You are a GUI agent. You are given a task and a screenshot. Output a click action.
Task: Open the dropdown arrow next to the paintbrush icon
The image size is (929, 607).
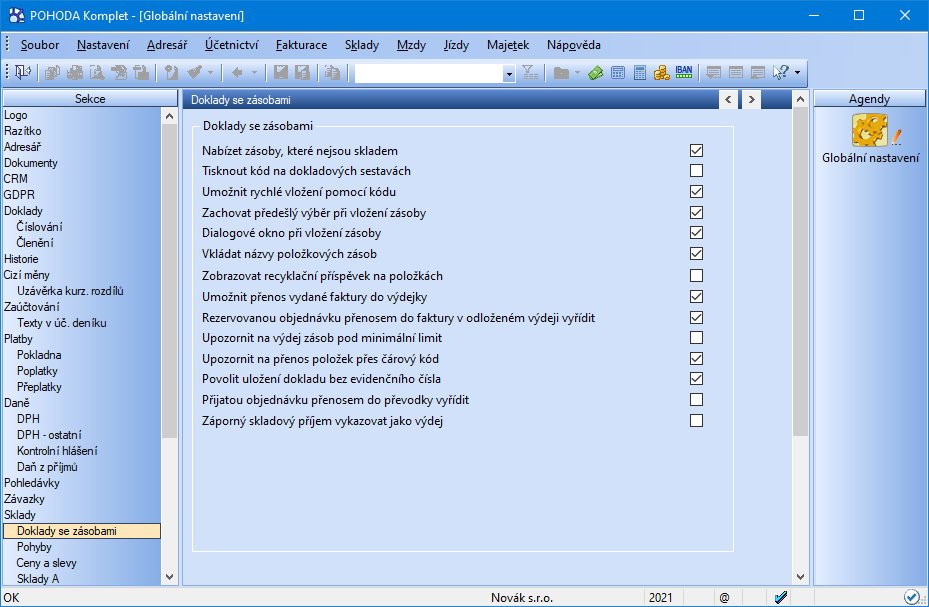[210, 73]
